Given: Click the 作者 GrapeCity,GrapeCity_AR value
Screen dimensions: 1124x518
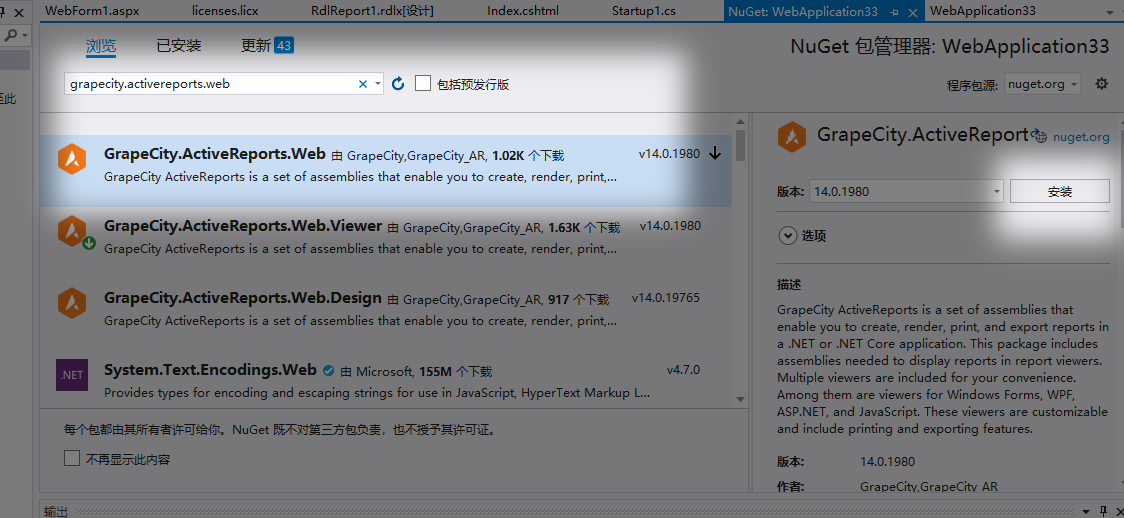Looking at the screenshot, I should coord(929,487).
